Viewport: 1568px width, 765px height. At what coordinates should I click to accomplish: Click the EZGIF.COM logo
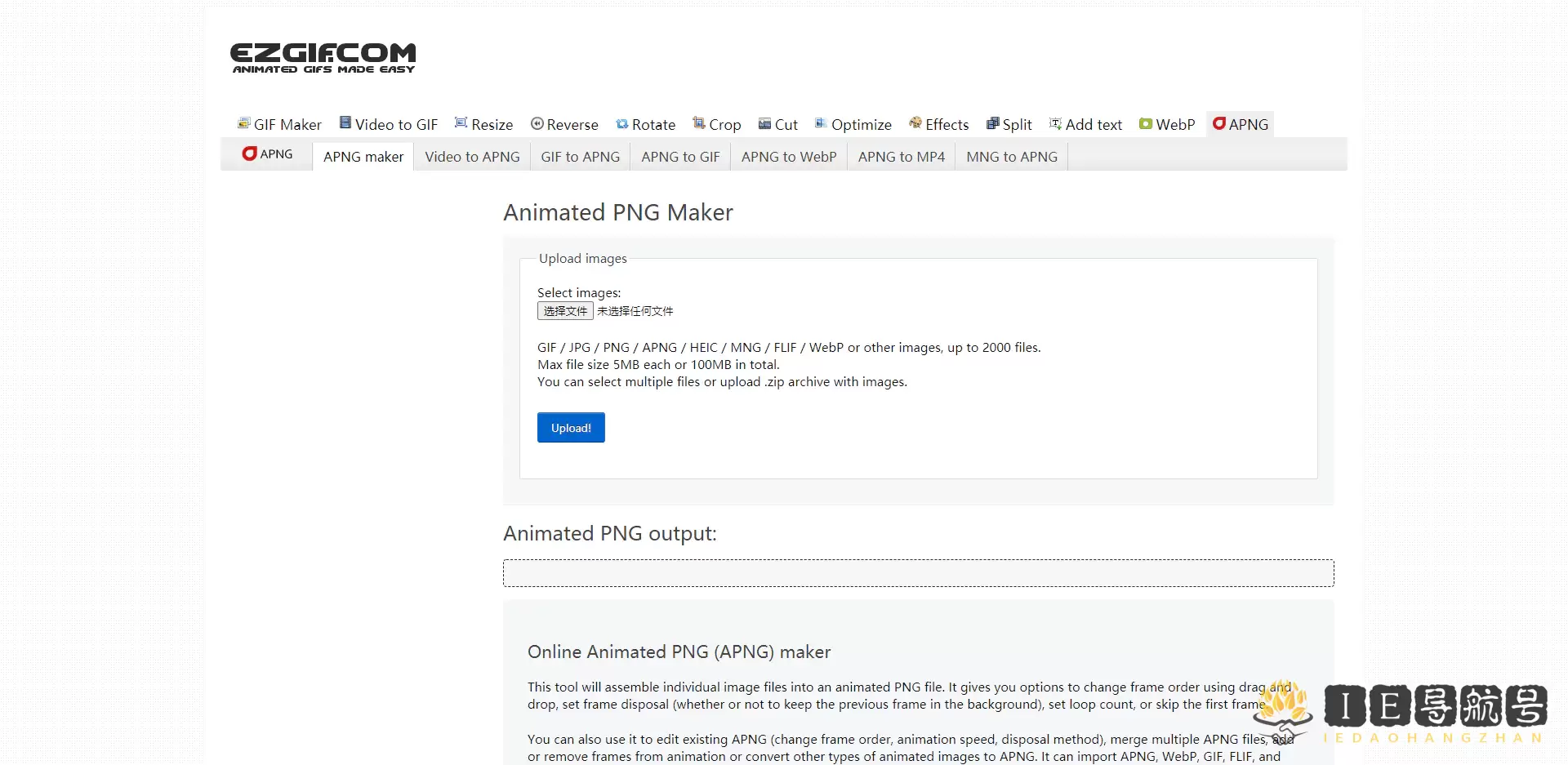tap(323, 57)
